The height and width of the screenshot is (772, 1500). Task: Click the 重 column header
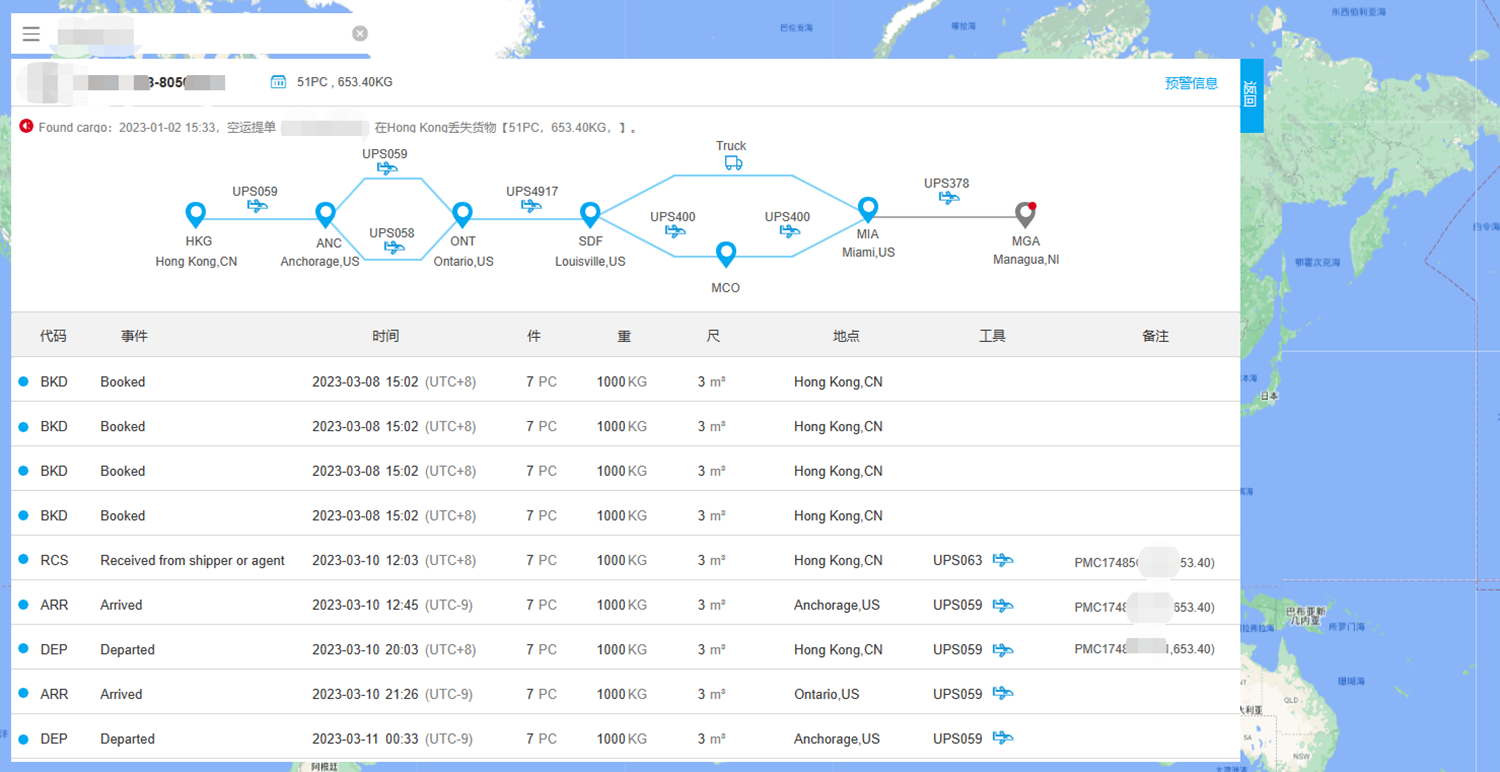pyautogui.click(x=624, y=336)
